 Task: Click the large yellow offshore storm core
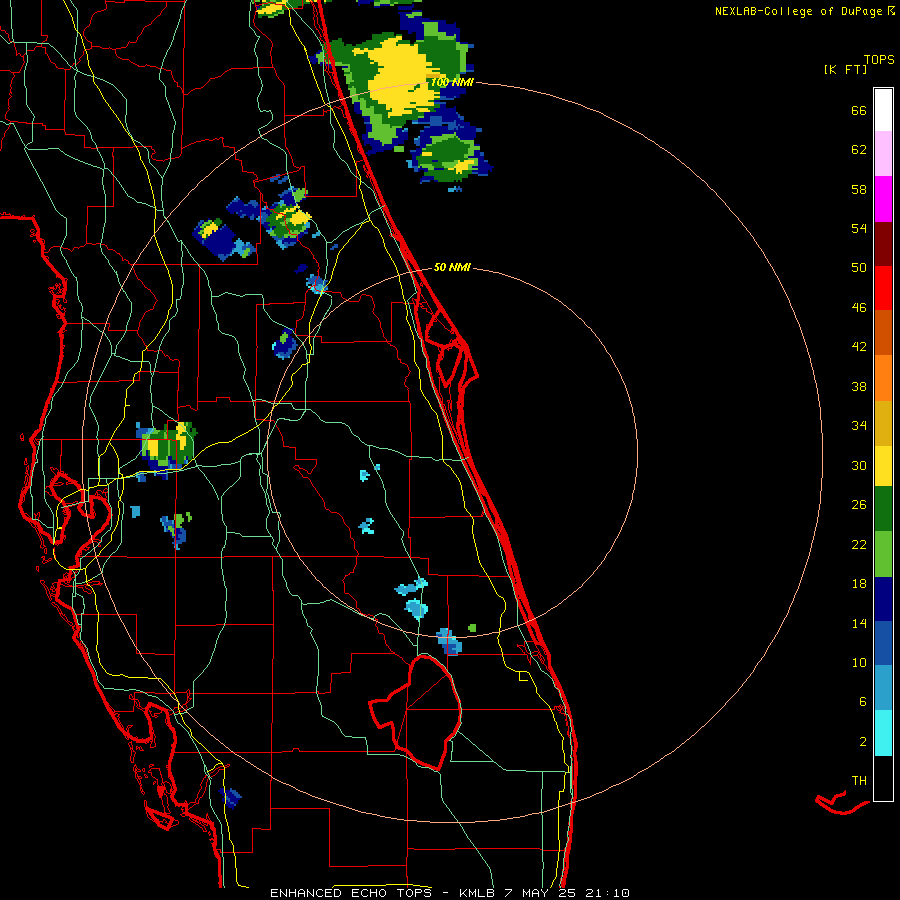402,75
